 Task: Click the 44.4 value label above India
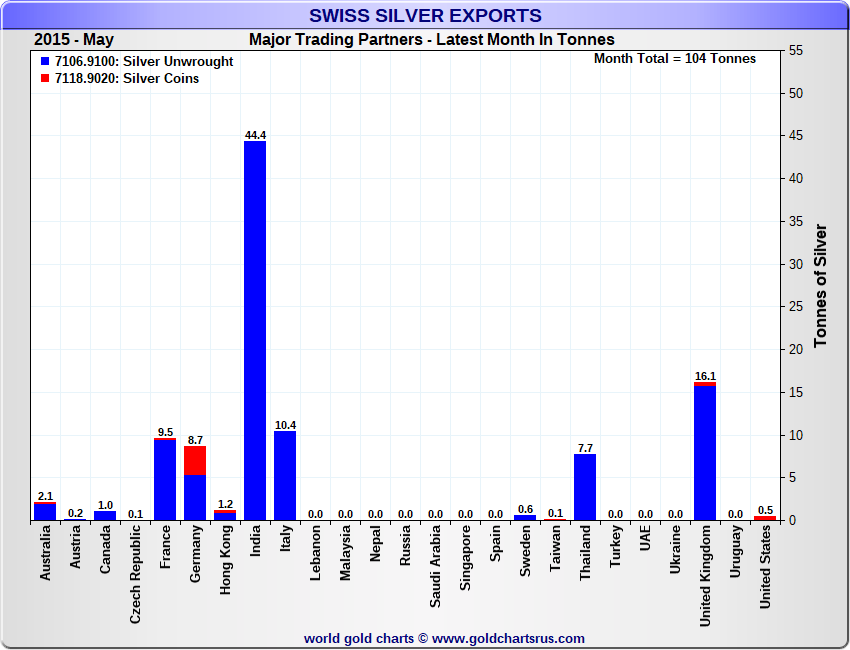point(255,135)
